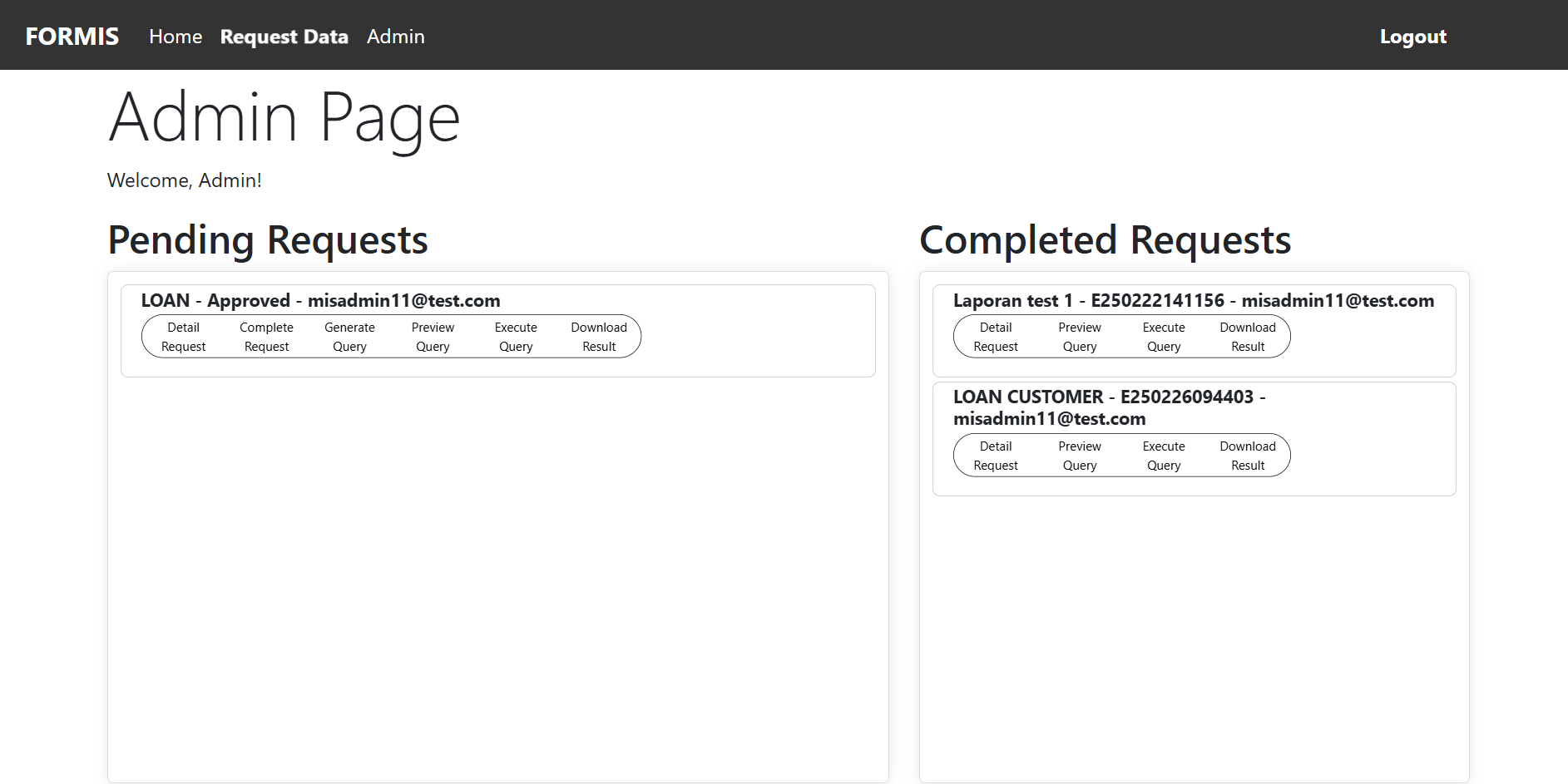The image size is (1568, 784).
Task: Log out using the Logout link
Action: (x=1412, y=37)
